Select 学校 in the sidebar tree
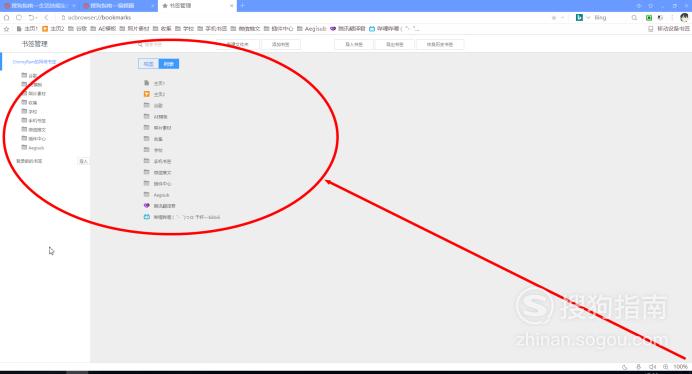 33,112
